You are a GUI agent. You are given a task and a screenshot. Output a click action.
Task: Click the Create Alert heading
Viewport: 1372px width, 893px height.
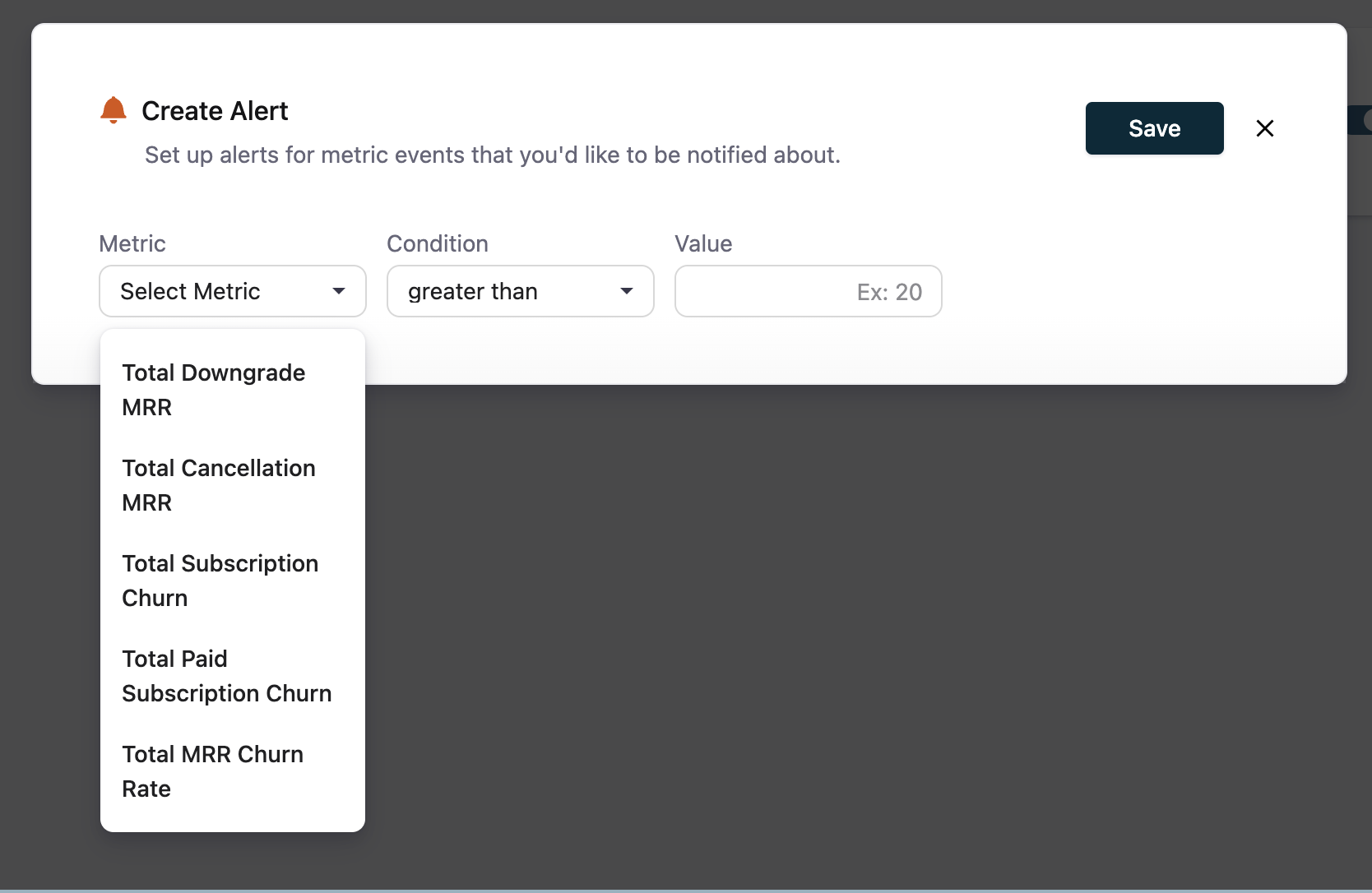215,111
